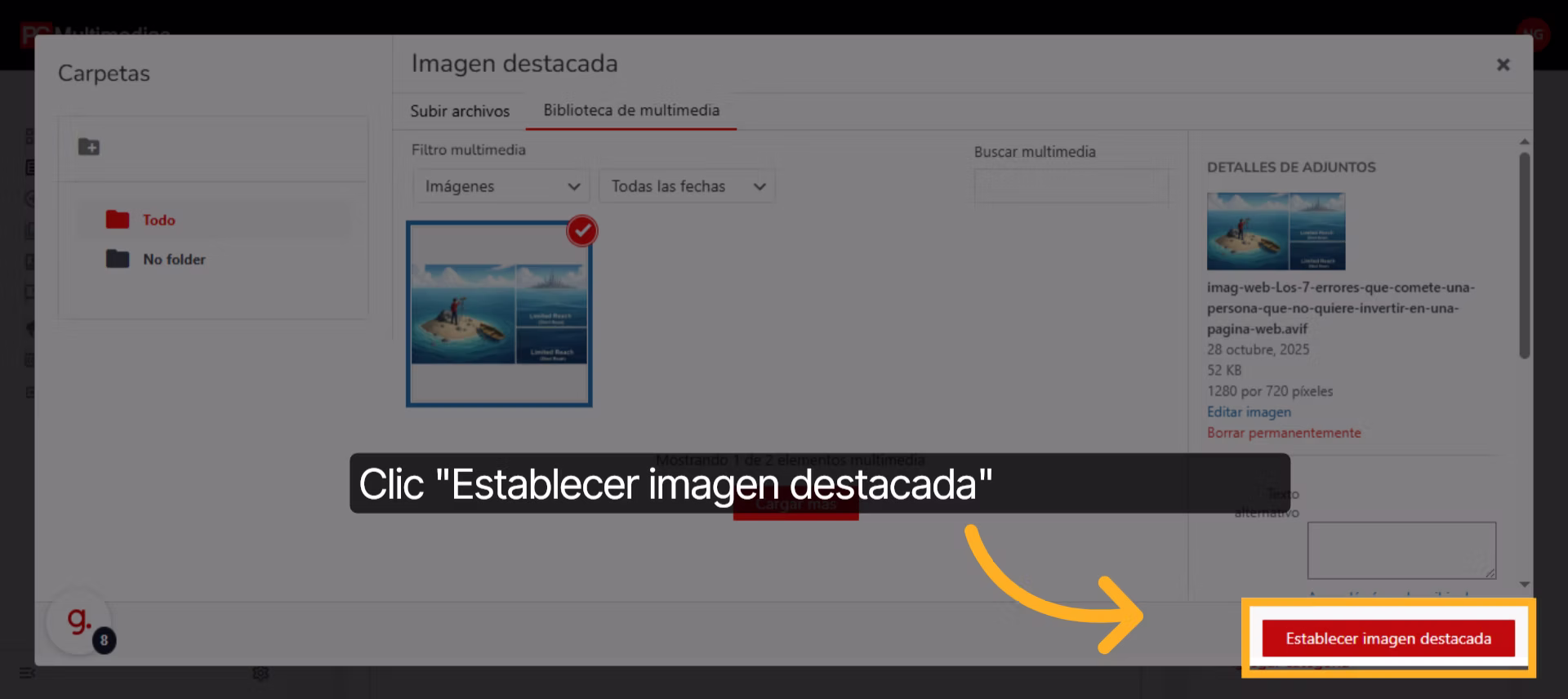Select the dark No folder icon

[x=118, y=259]
